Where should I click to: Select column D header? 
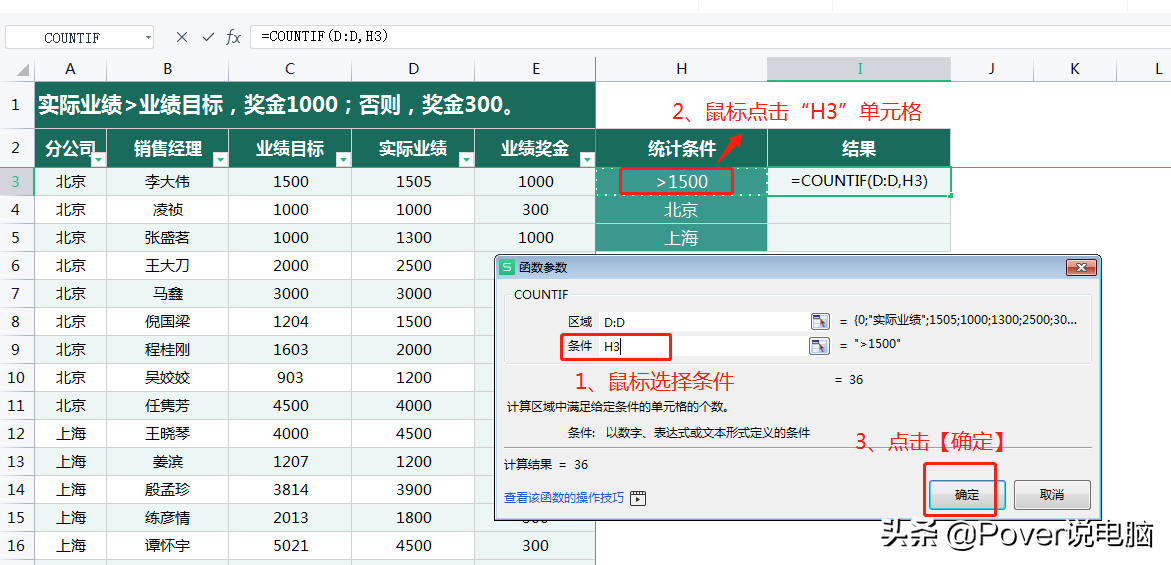tap(413, 69)
